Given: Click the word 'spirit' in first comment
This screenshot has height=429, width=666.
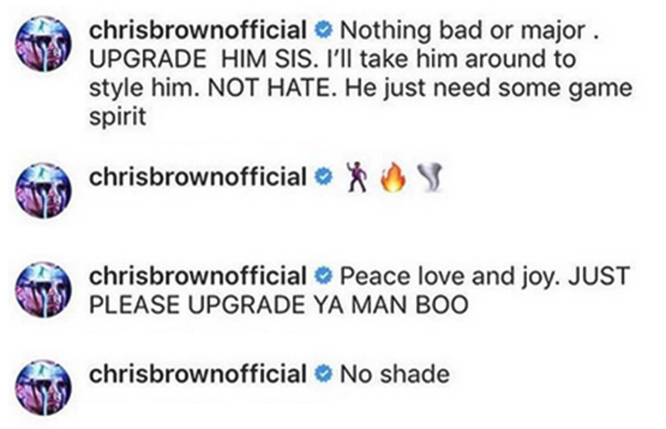Looking at the screenshot, I should (118, 117).
